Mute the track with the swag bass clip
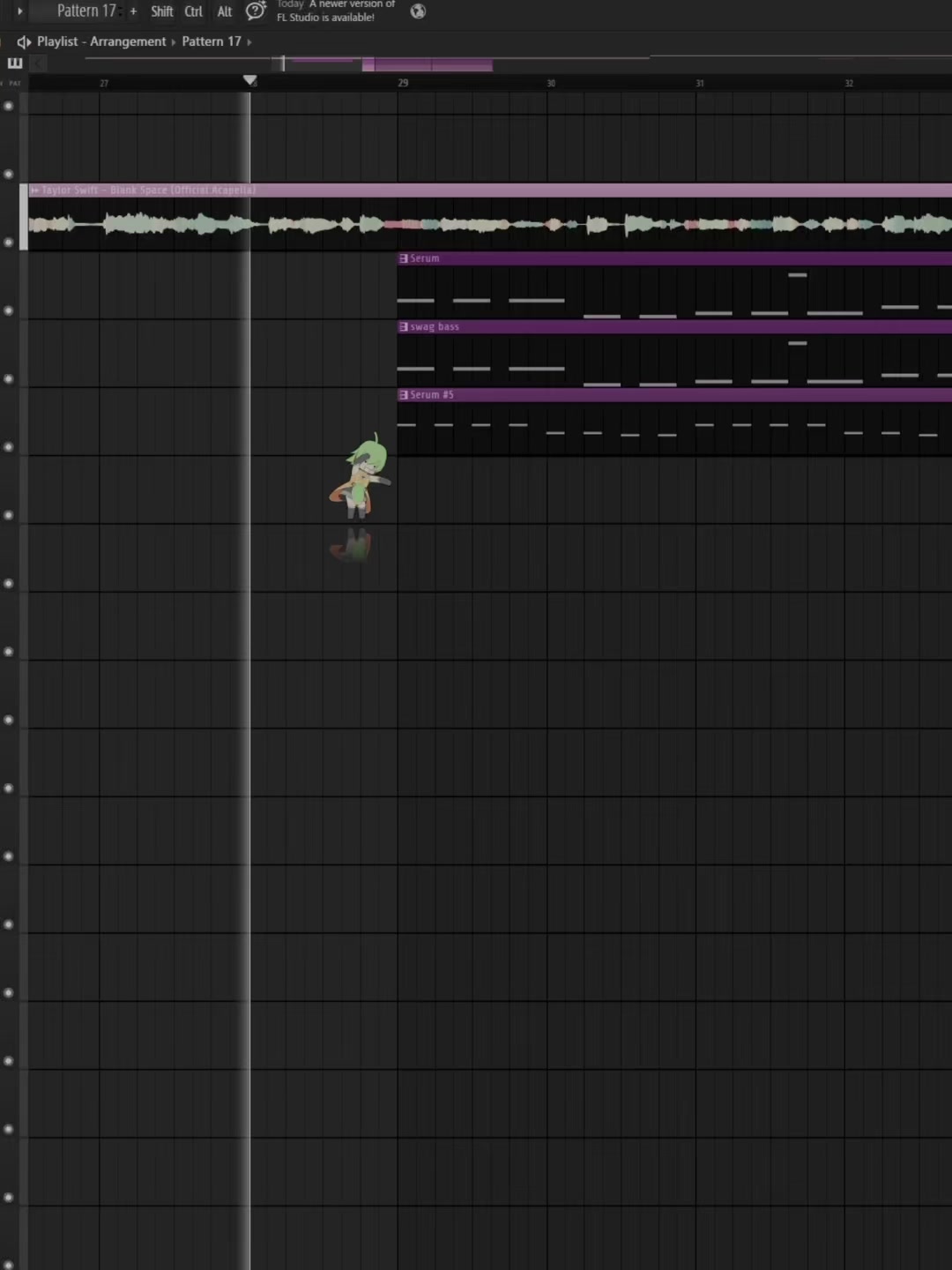This screenshot has width=952, height=1270. 9,379
